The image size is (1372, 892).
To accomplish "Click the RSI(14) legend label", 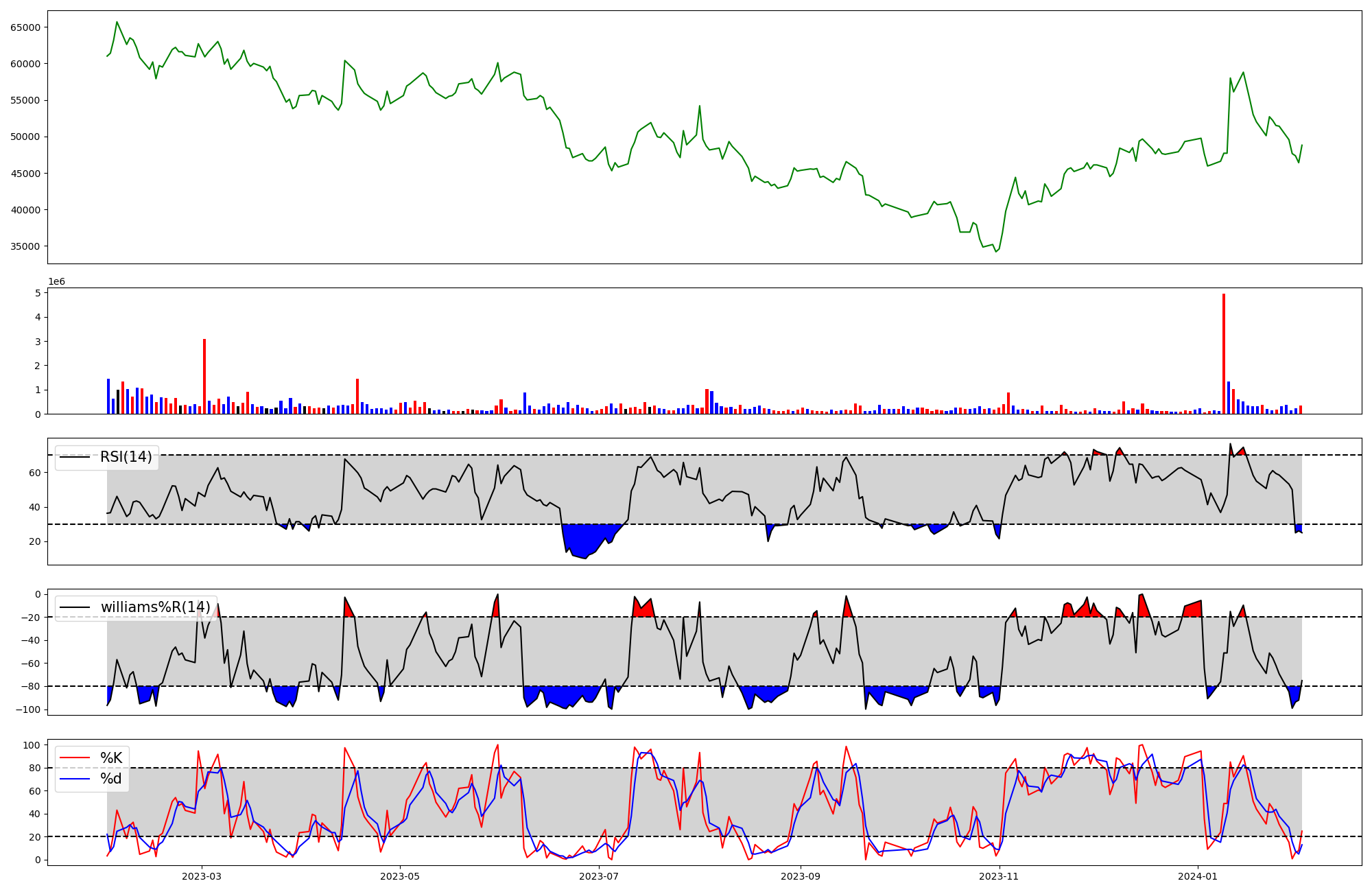I will pos(126,457).
